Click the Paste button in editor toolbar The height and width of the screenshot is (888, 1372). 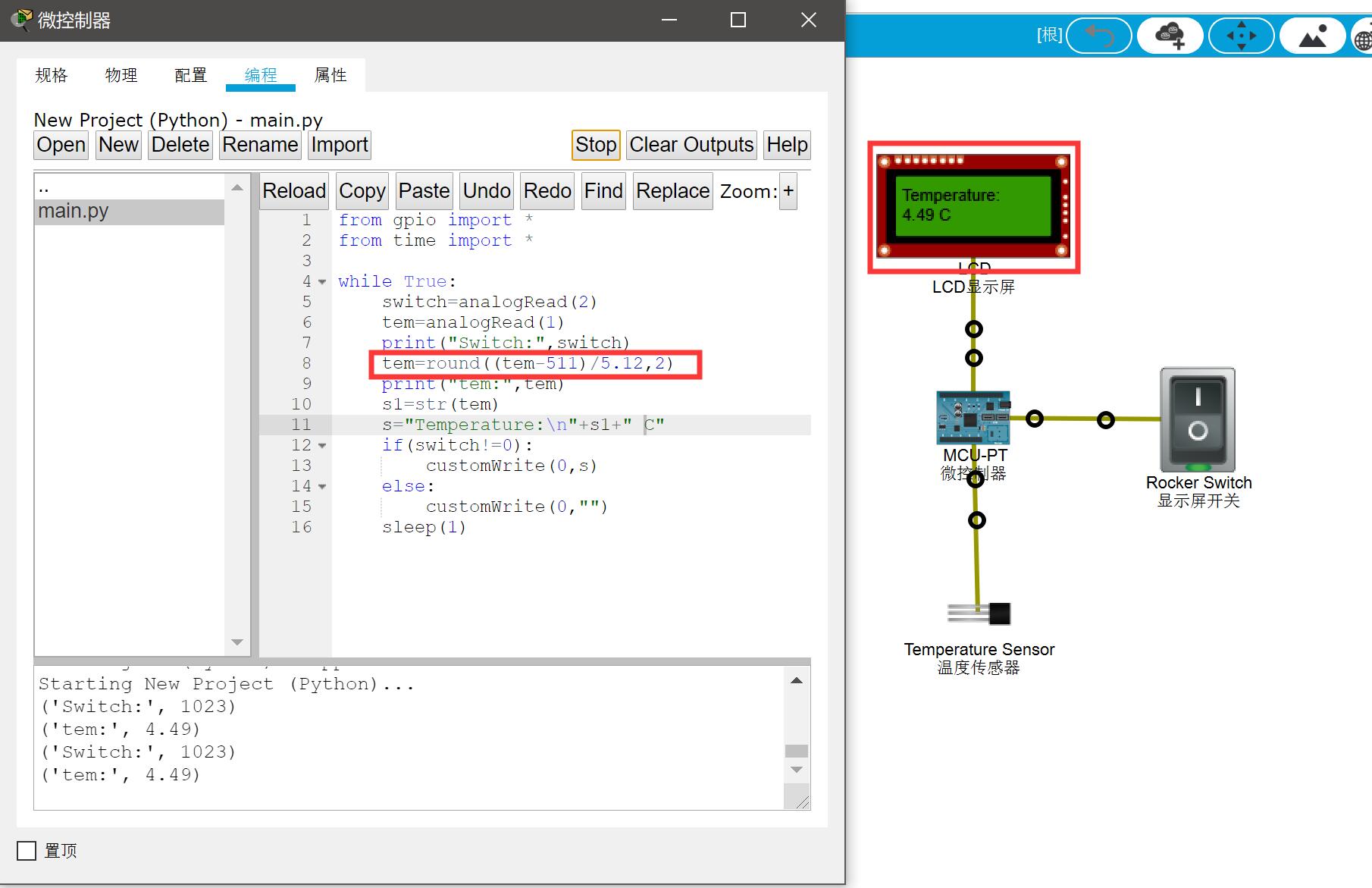pyautogui.click(x=424, y=191)
